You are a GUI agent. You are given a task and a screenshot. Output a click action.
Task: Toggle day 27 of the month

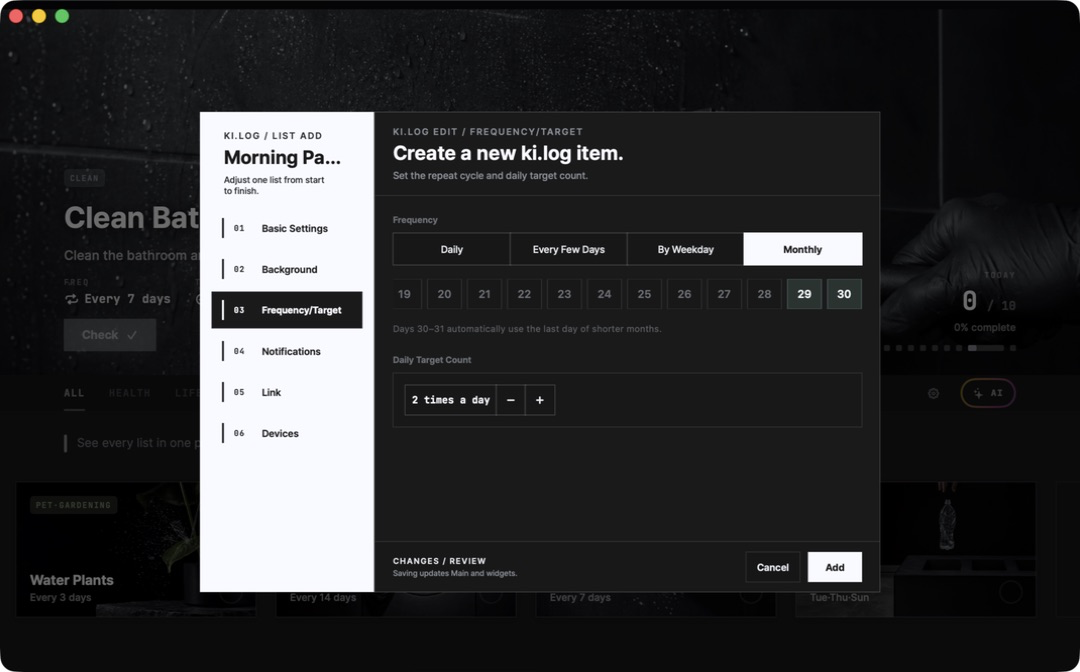click(x=724, y=294)
